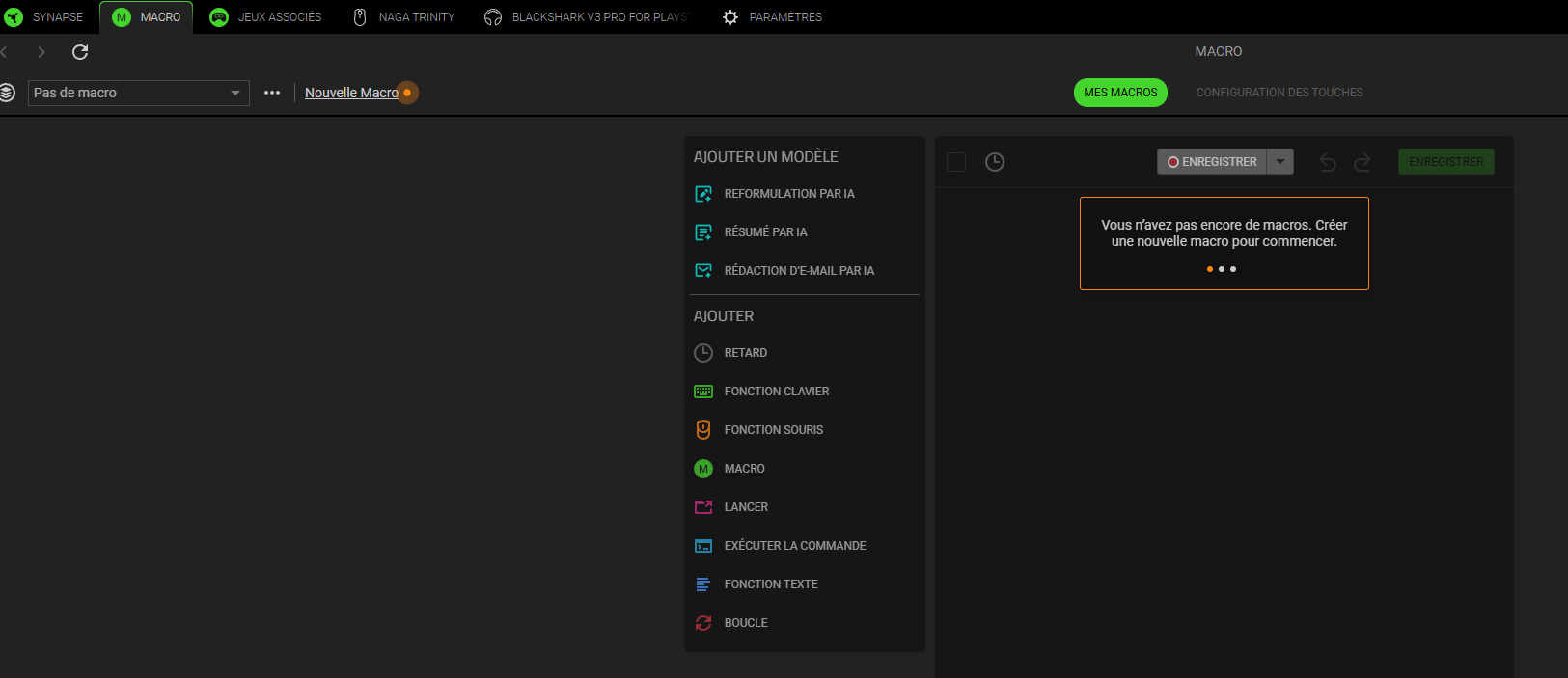
Task: Click the Nouvelle Macro link
Action: 351,93
